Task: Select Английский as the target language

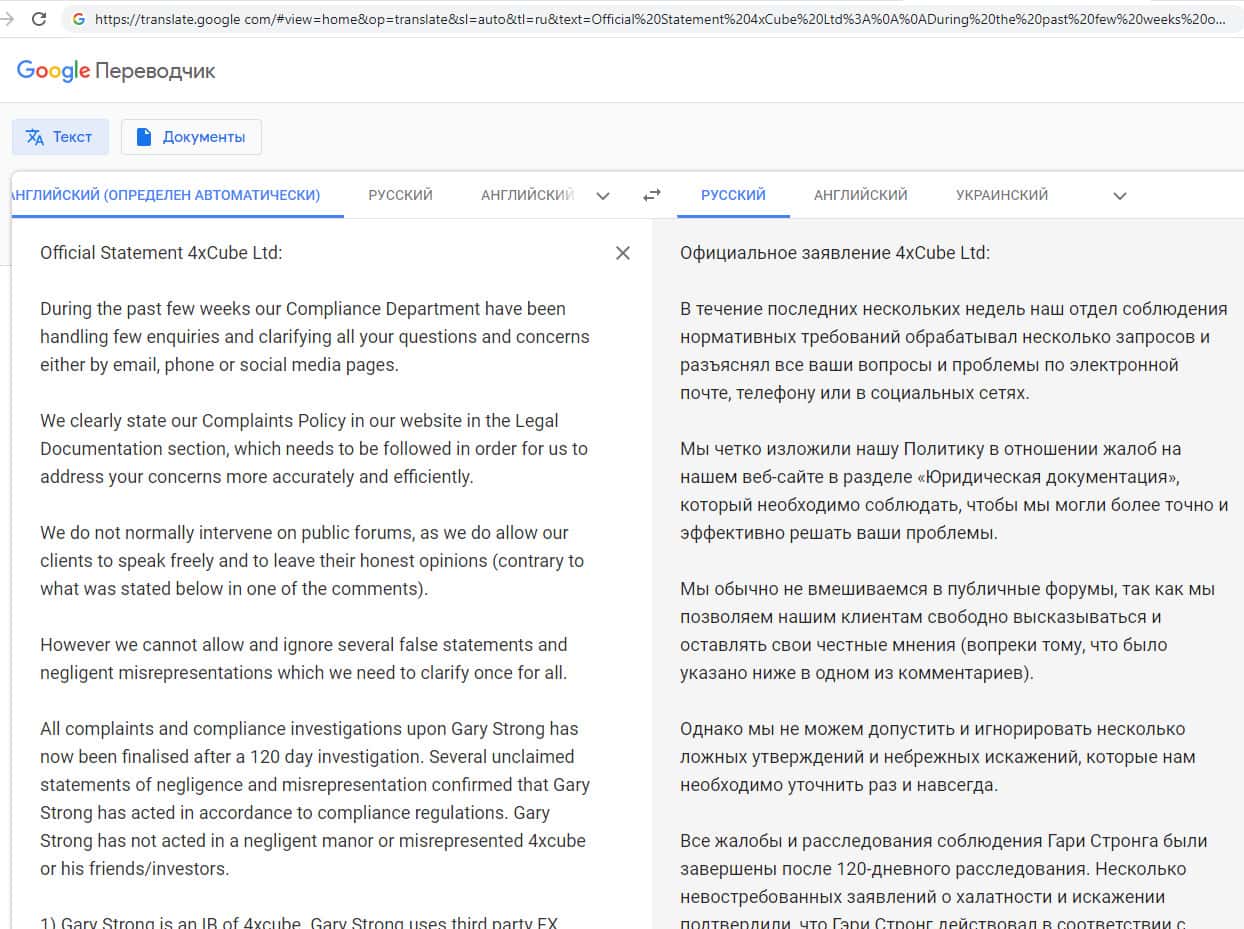Action: tap(861, 195)
